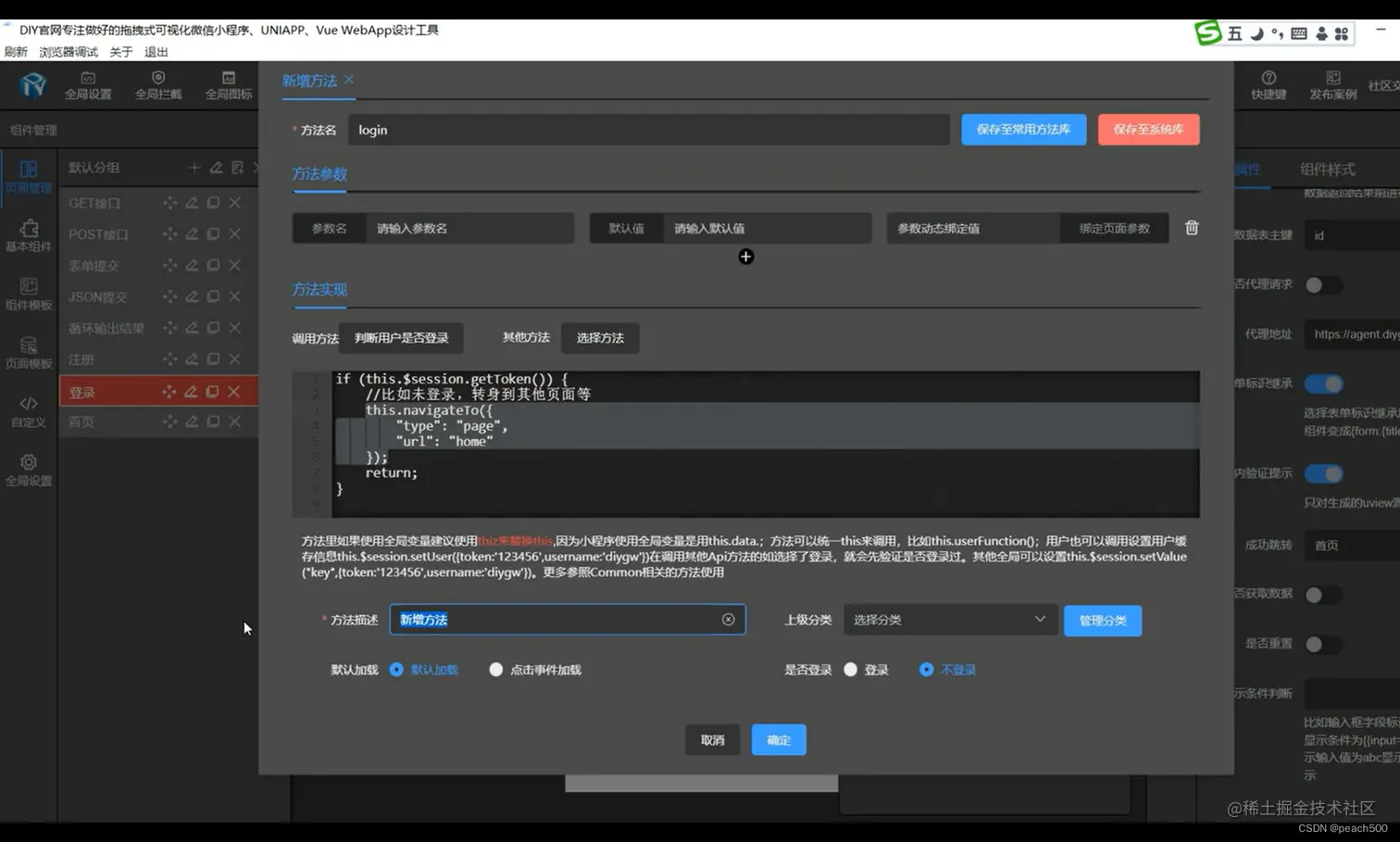Open 全局设置 gear in left sidebar
The height and width of the screenshot is (842, 1400).
[29, 471]
